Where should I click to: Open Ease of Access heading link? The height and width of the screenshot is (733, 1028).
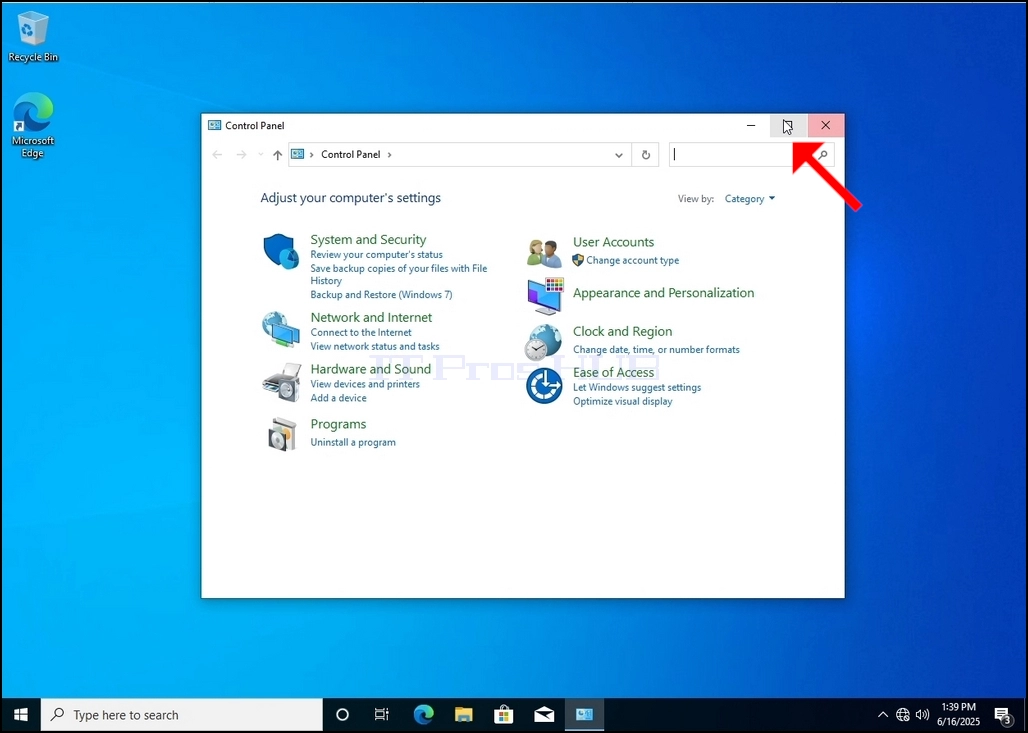614,372
